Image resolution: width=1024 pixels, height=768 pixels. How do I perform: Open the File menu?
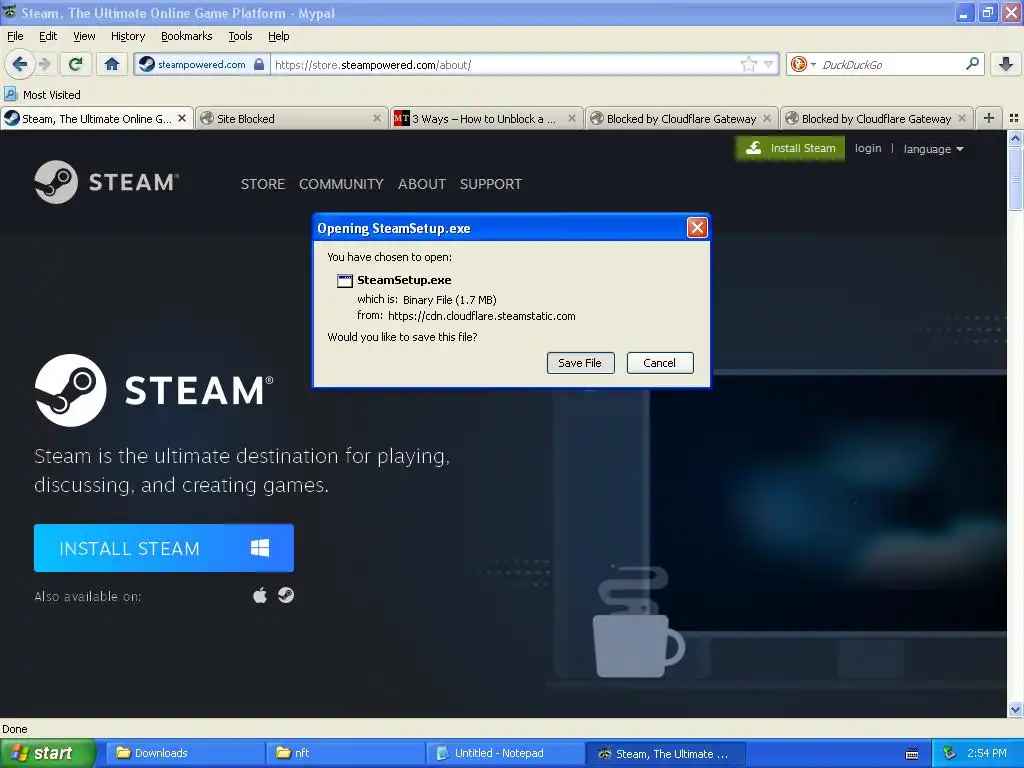15,36
